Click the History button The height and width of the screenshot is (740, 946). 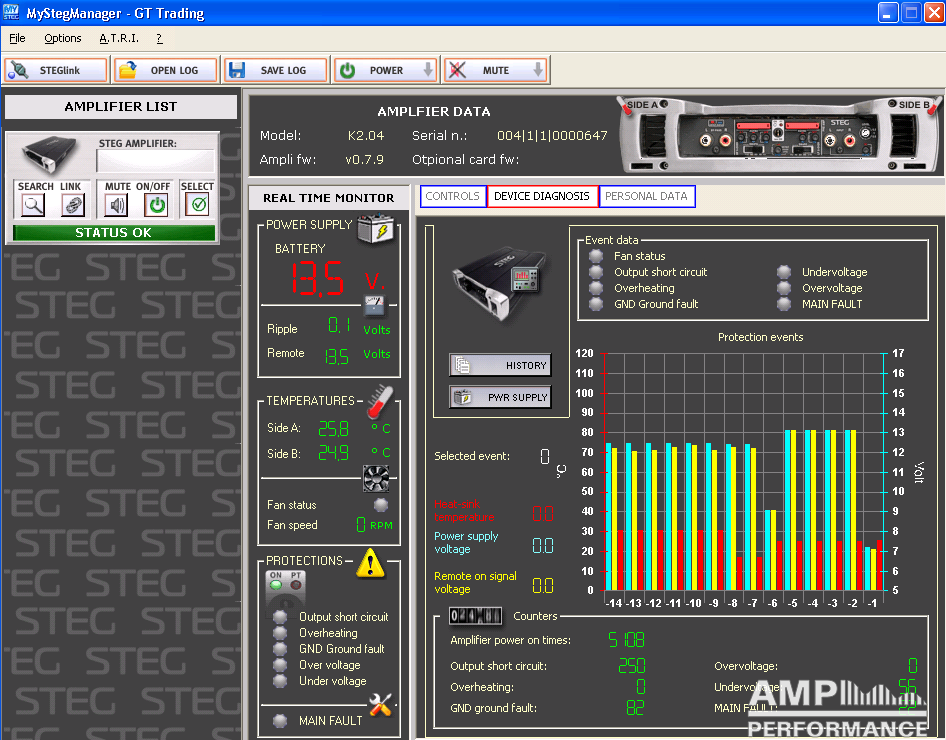click(x=499, y=366)
